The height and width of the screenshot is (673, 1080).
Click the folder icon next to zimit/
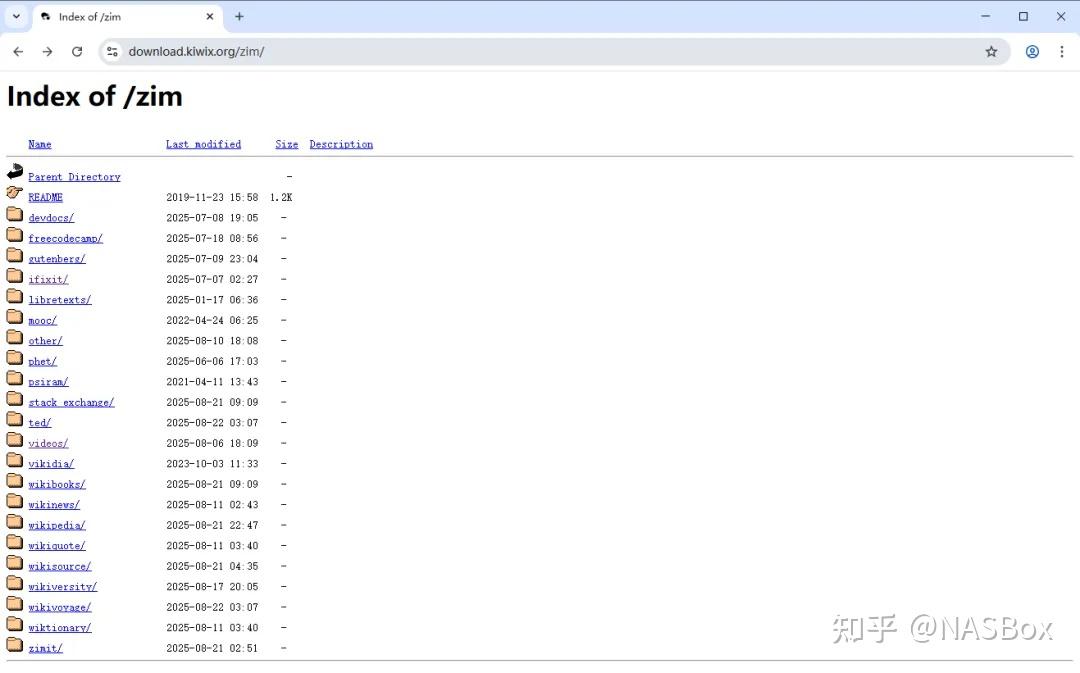[14, 645]
